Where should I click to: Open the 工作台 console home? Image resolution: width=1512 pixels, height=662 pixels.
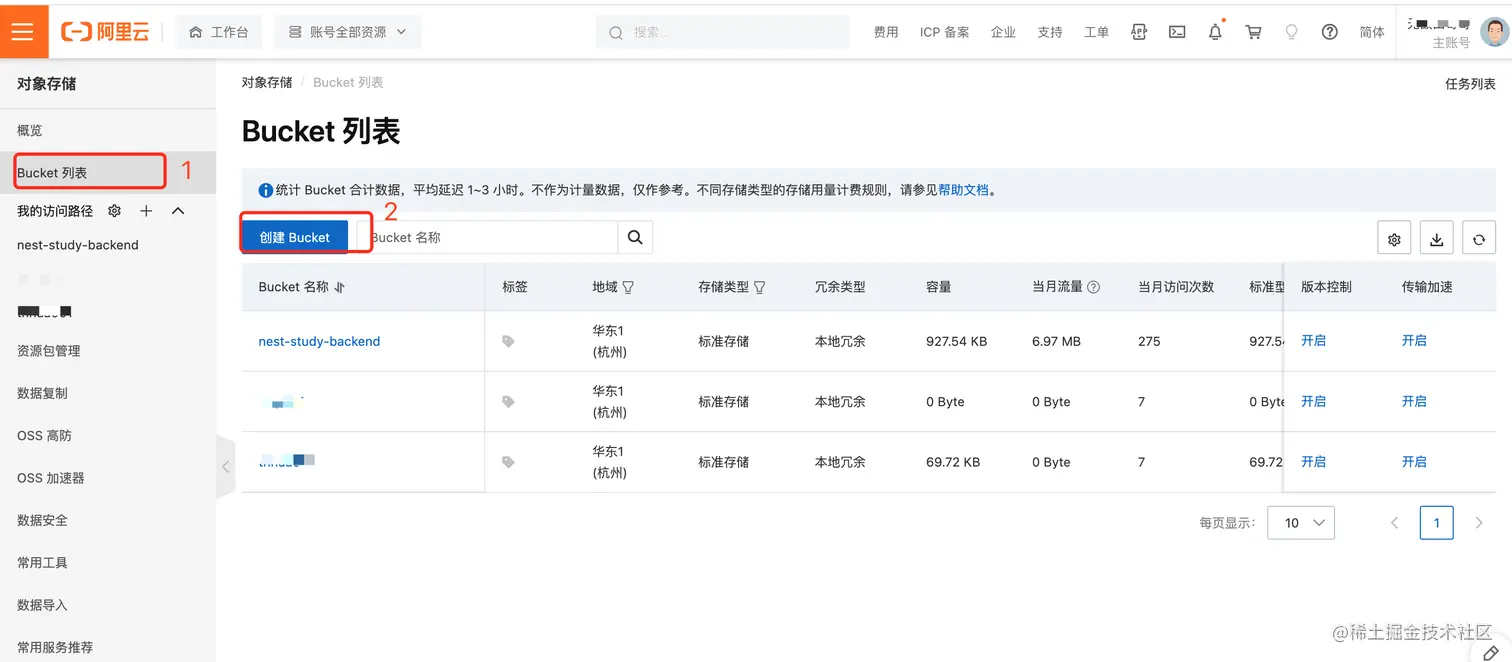[218, 32]
